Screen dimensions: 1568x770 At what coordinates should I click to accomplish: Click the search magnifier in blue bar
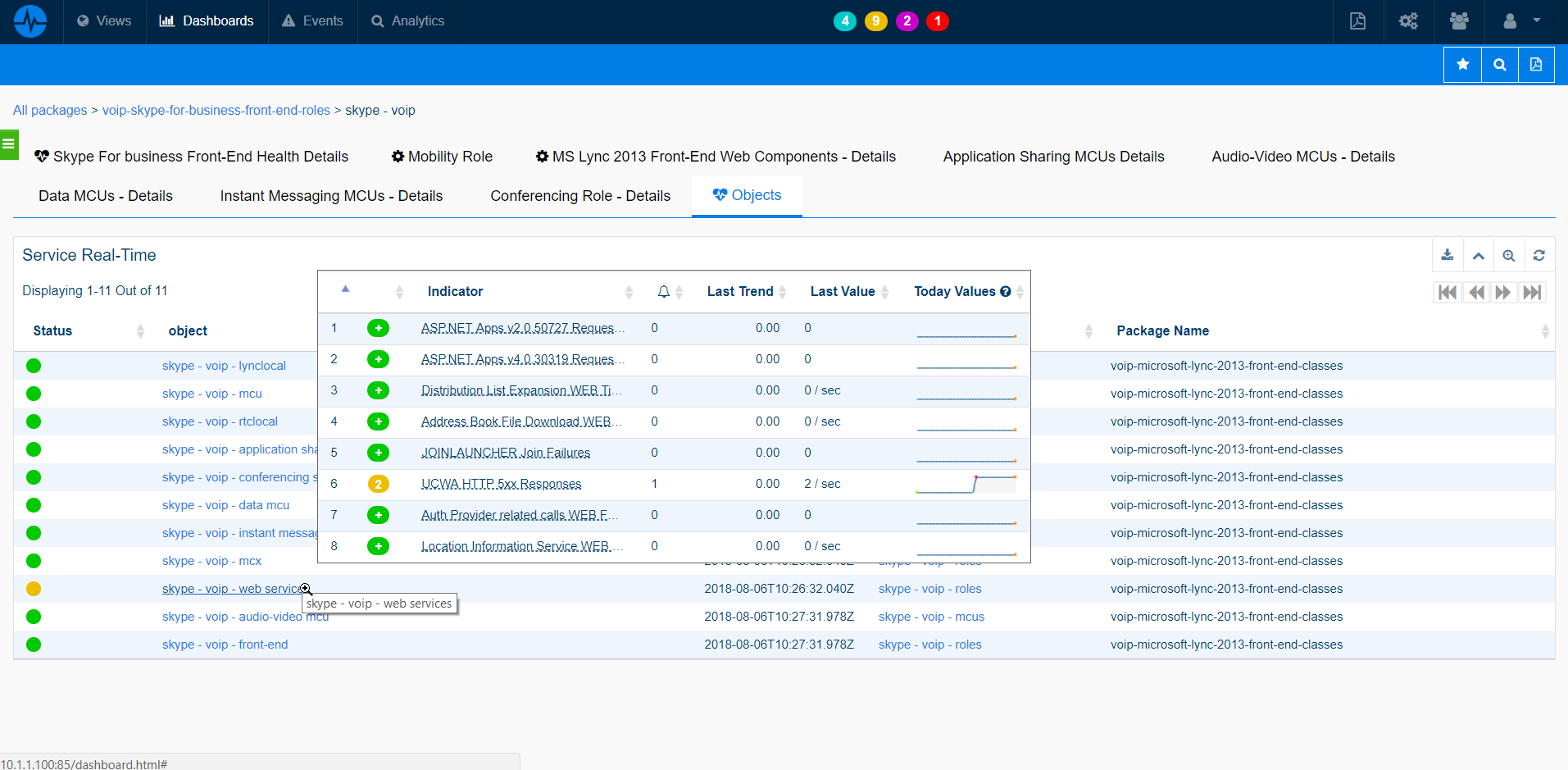[1500, 65]
